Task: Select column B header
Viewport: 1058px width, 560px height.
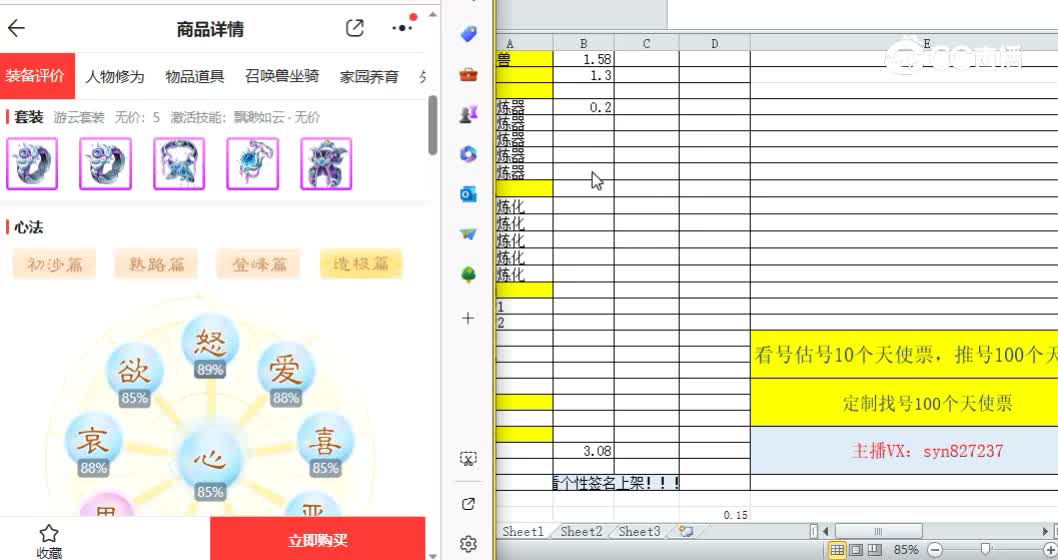Action: (x=583, y=43)
